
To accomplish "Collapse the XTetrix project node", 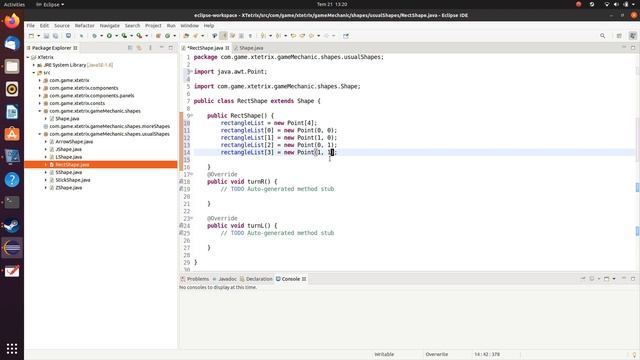I will pyautogui.click(x=28, y=58).
